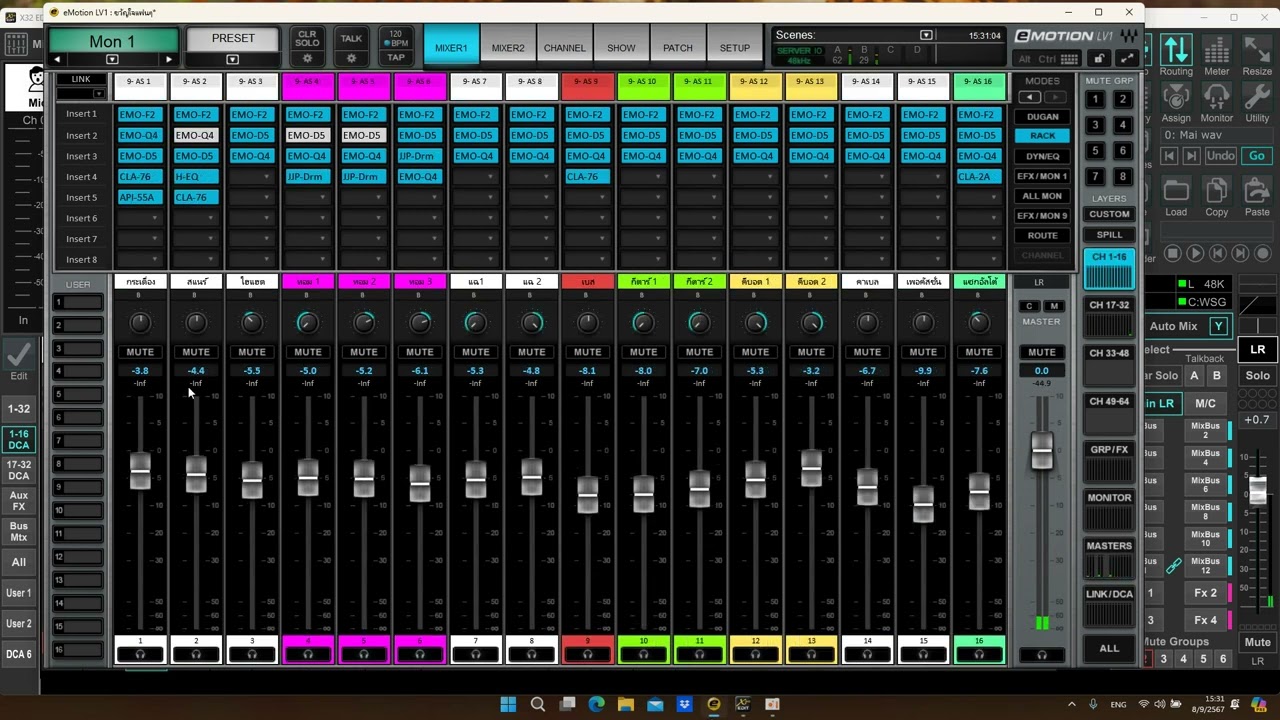Image resolution: width=1280 pixels, height=720 pixels.
Task: Click the modes left arrow button
Action: click(x=1029, y=97)
